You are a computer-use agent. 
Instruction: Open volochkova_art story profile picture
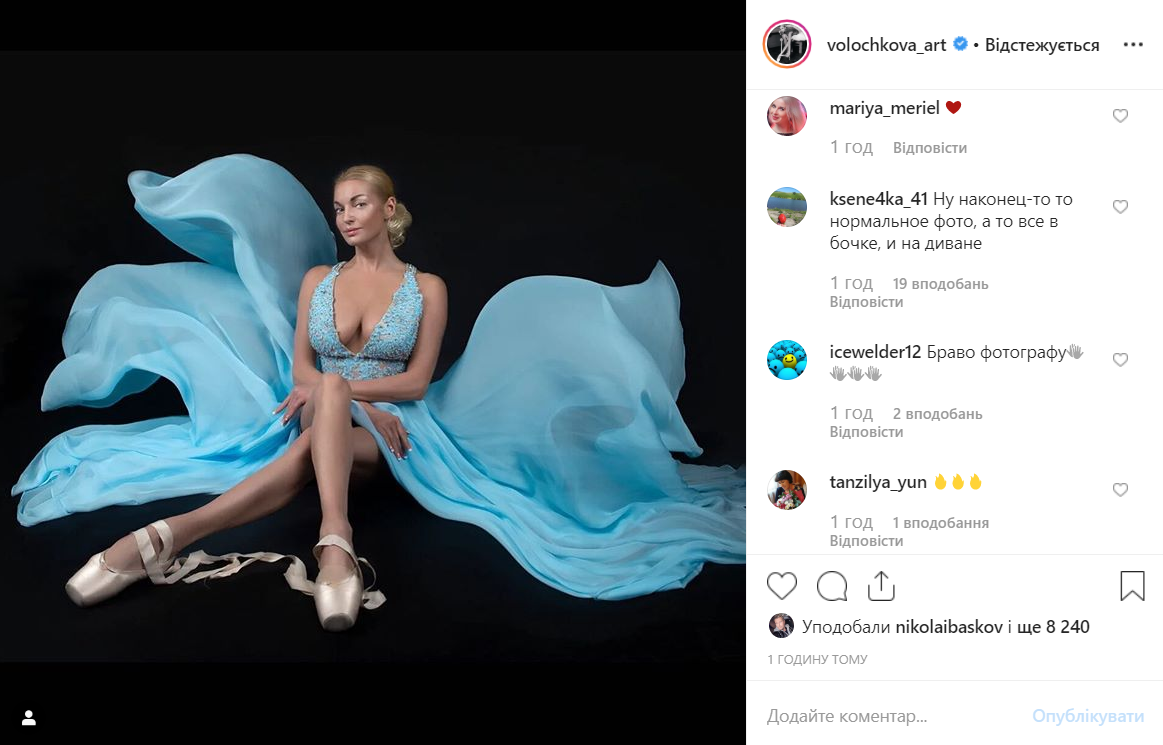(787, 45)
